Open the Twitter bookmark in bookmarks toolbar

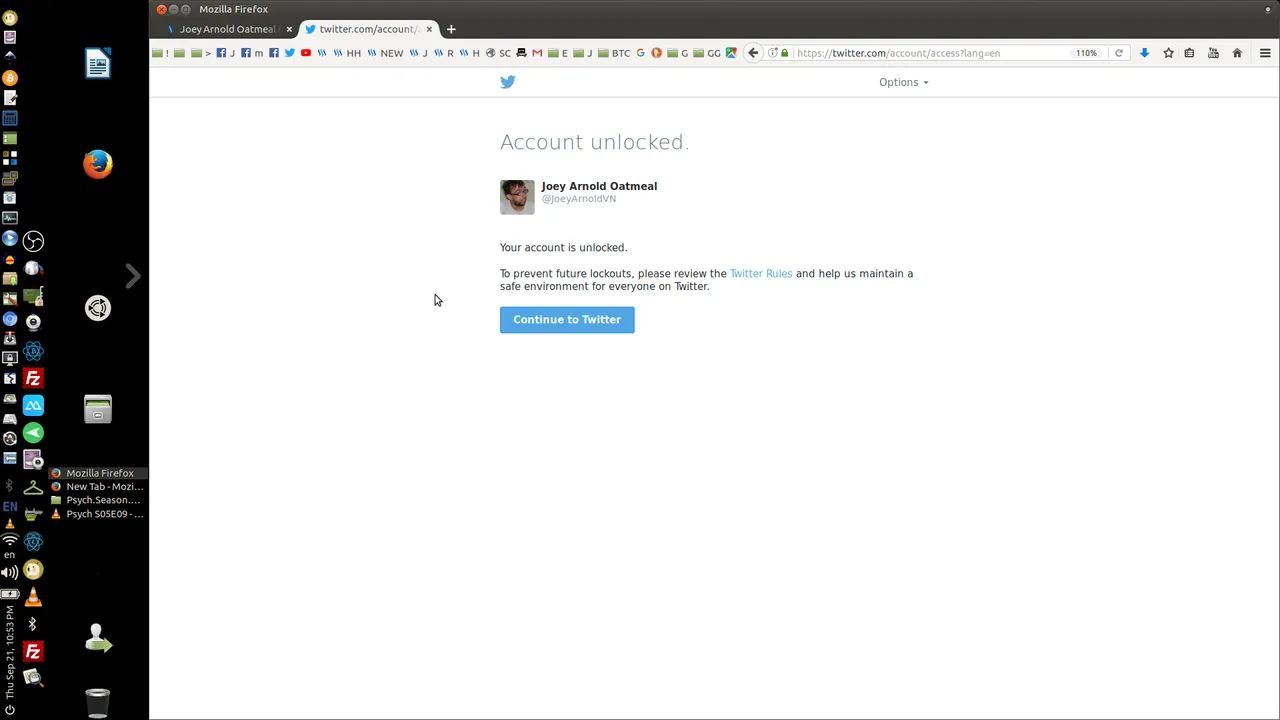click(x=289, y=53)
